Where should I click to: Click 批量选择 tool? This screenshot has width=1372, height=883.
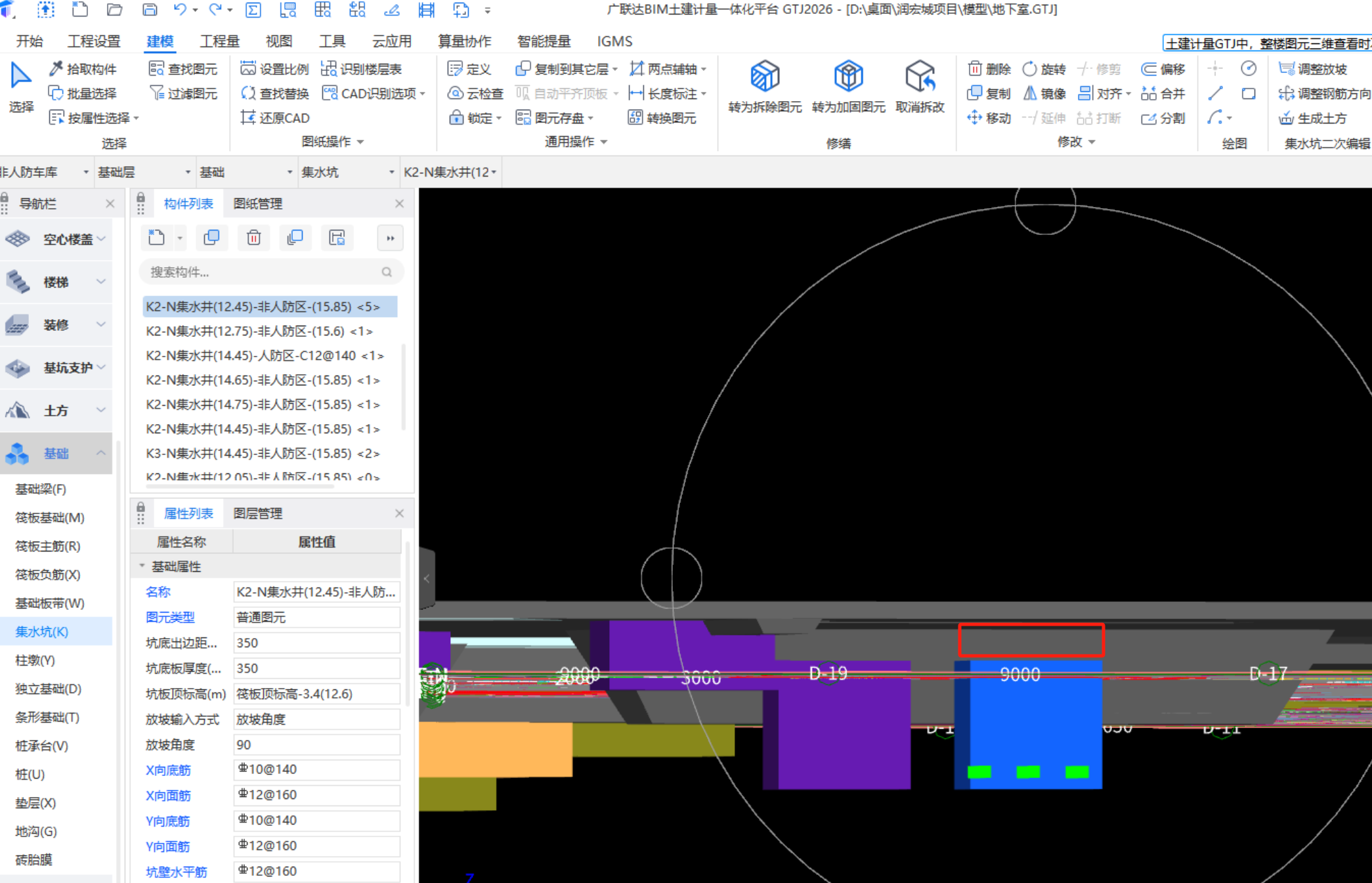point(83,93)
